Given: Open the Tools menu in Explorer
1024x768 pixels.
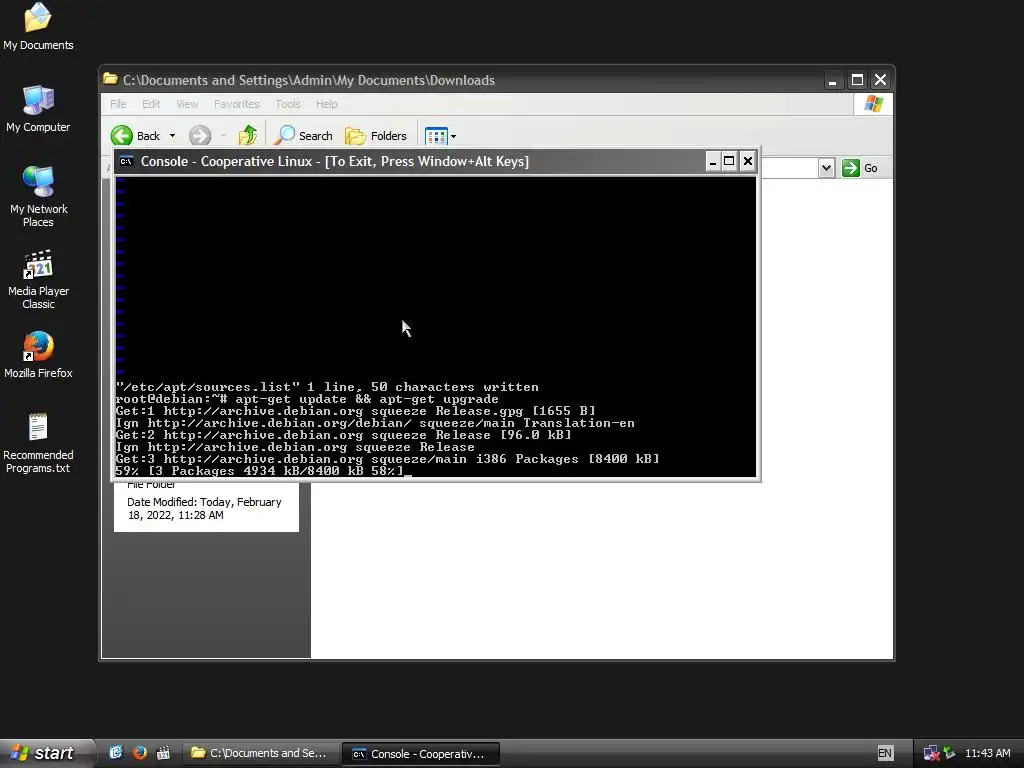Looking at the screenshot, I should pyautogui.click(x=288, y=104).
